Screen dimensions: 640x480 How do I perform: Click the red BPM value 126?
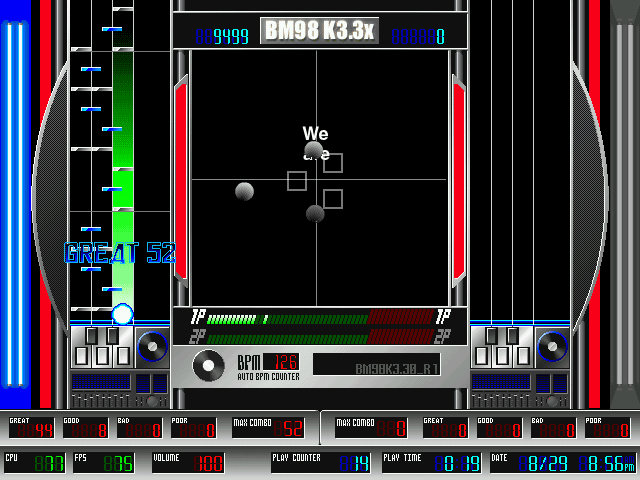282,362
